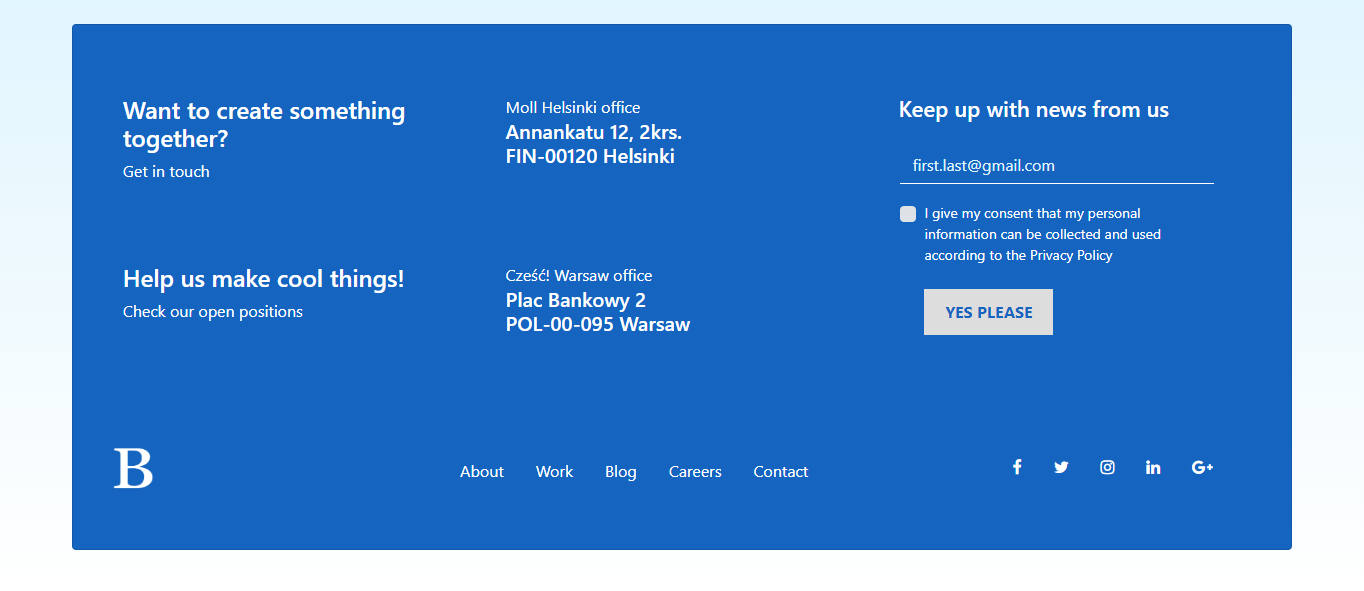1364x591 pixels.
Task: Select the Helsinki office address text
Action: tap(593, 144)
